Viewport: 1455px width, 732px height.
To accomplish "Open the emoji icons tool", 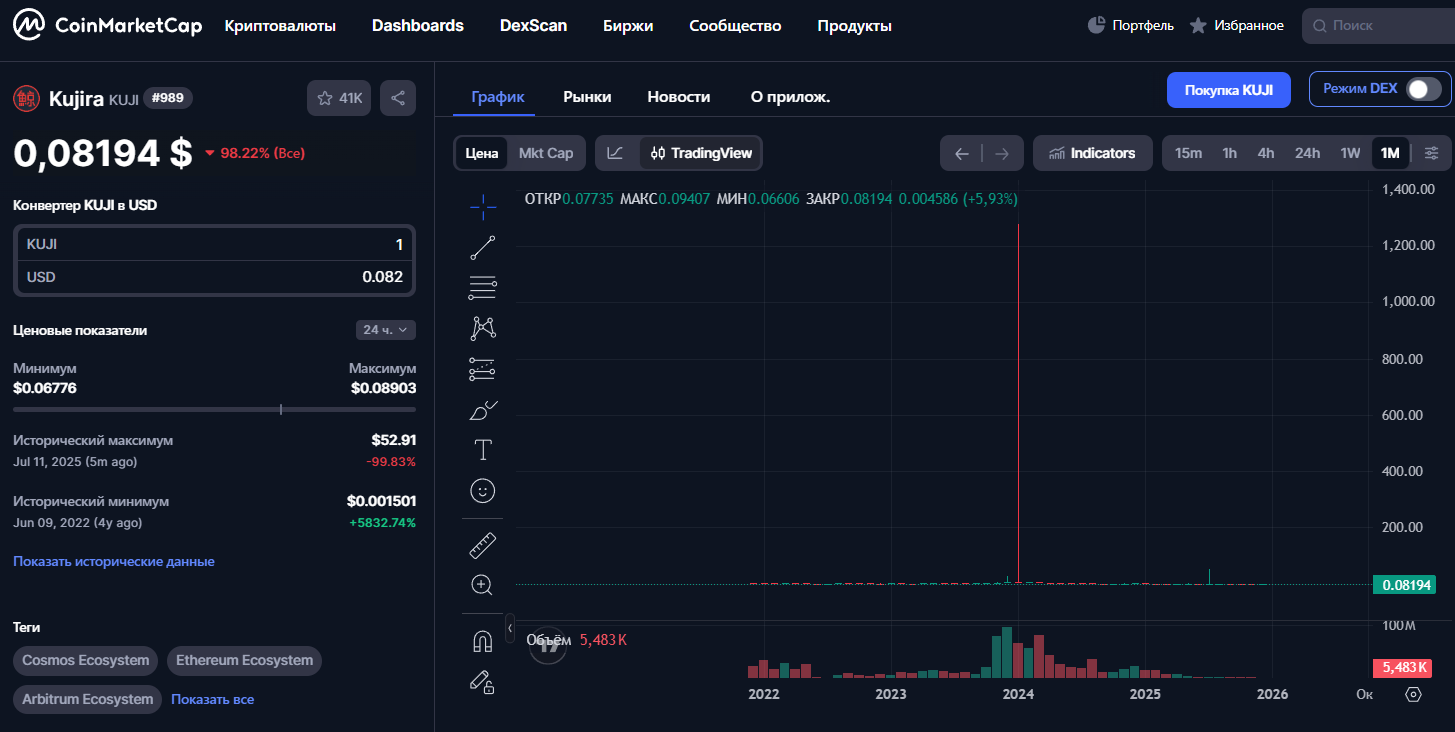I will [483, 491].
